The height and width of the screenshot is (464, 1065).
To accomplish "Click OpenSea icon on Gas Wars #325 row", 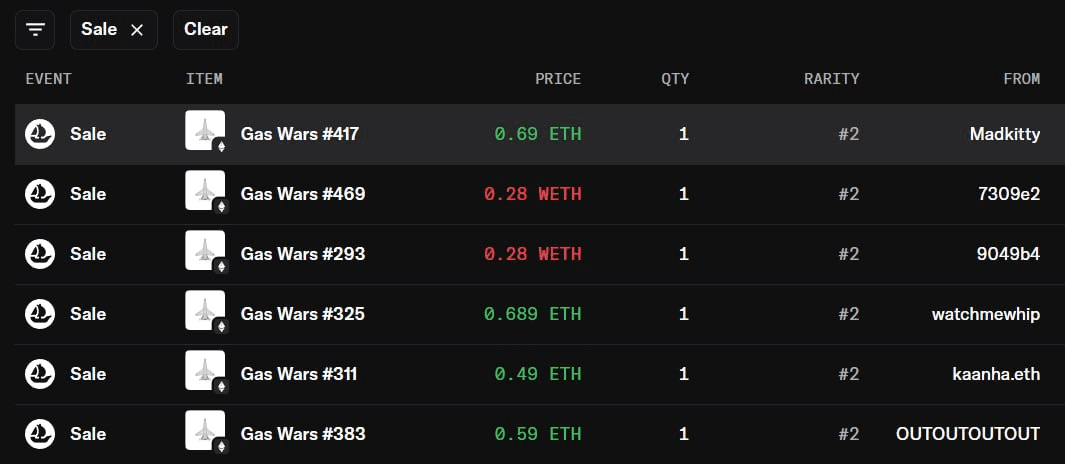I will [x=40, y=314].
